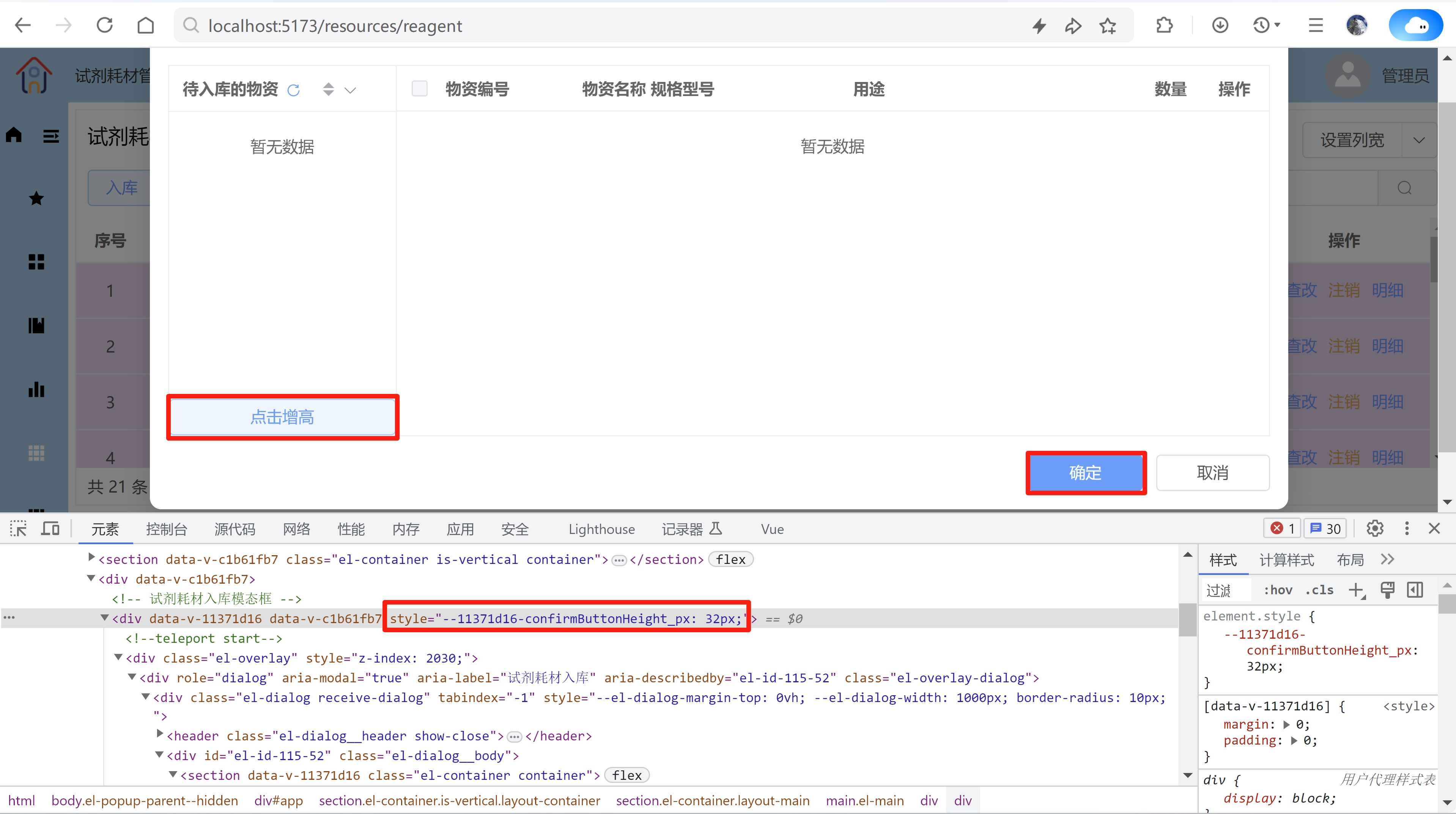Screen dimensions: 1456x814
Task: Expand the 设置列宽 dropdown
Action: (1419, 140)
